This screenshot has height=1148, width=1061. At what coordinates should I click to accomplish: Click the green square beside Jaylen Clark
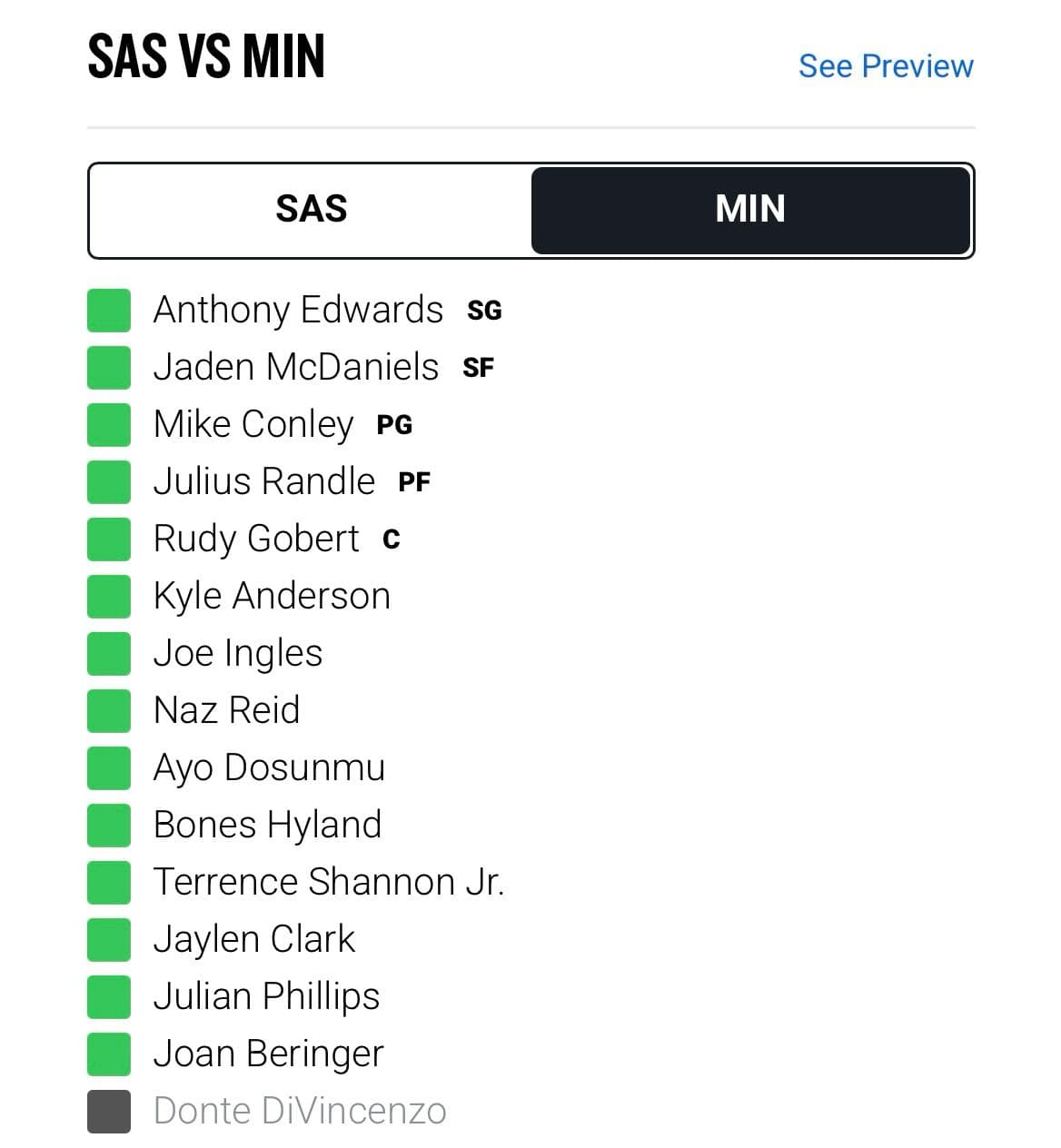(109, 939)
